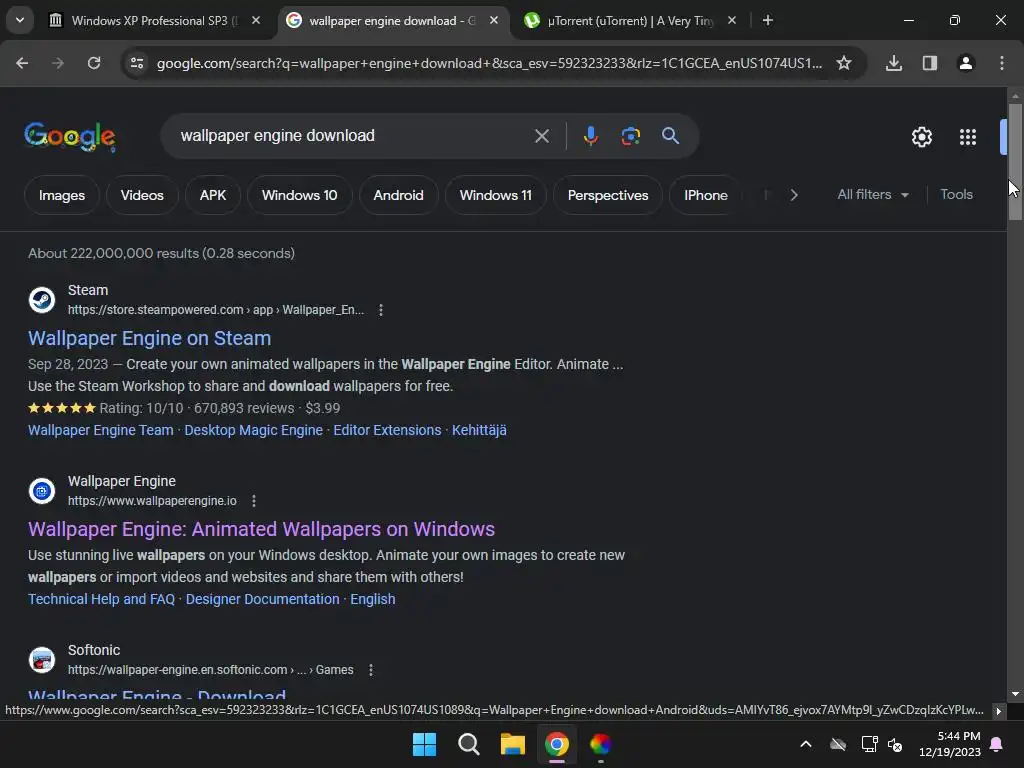This screenshot has width=1024, height=768.
Task: Open Designer Documentation link
Action: (263, 600)
